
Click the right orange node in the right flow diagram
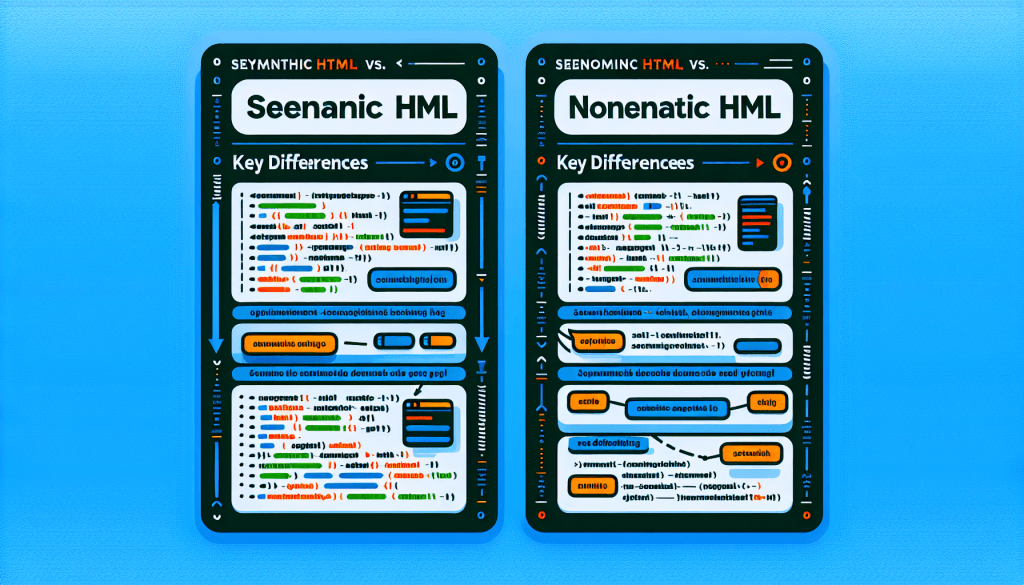(767, 403)
